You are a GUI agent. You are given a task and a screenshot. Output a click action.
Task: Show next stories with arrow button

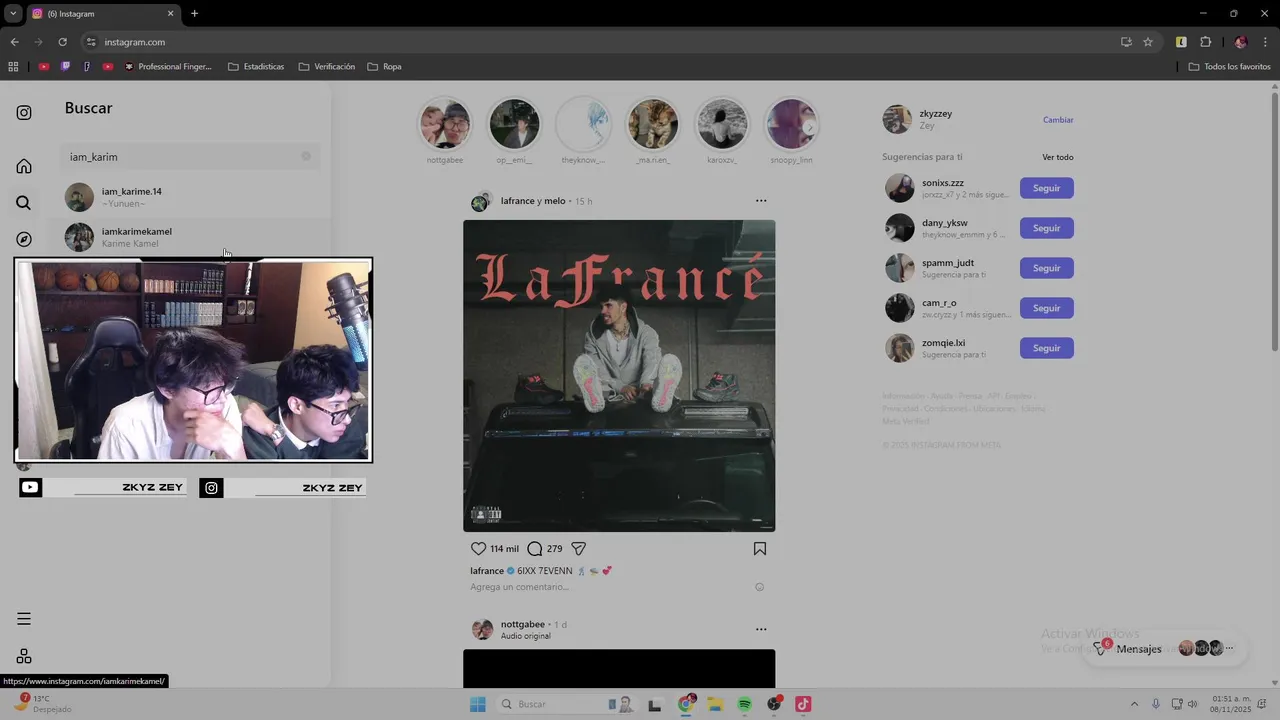(x=808, y=128)
